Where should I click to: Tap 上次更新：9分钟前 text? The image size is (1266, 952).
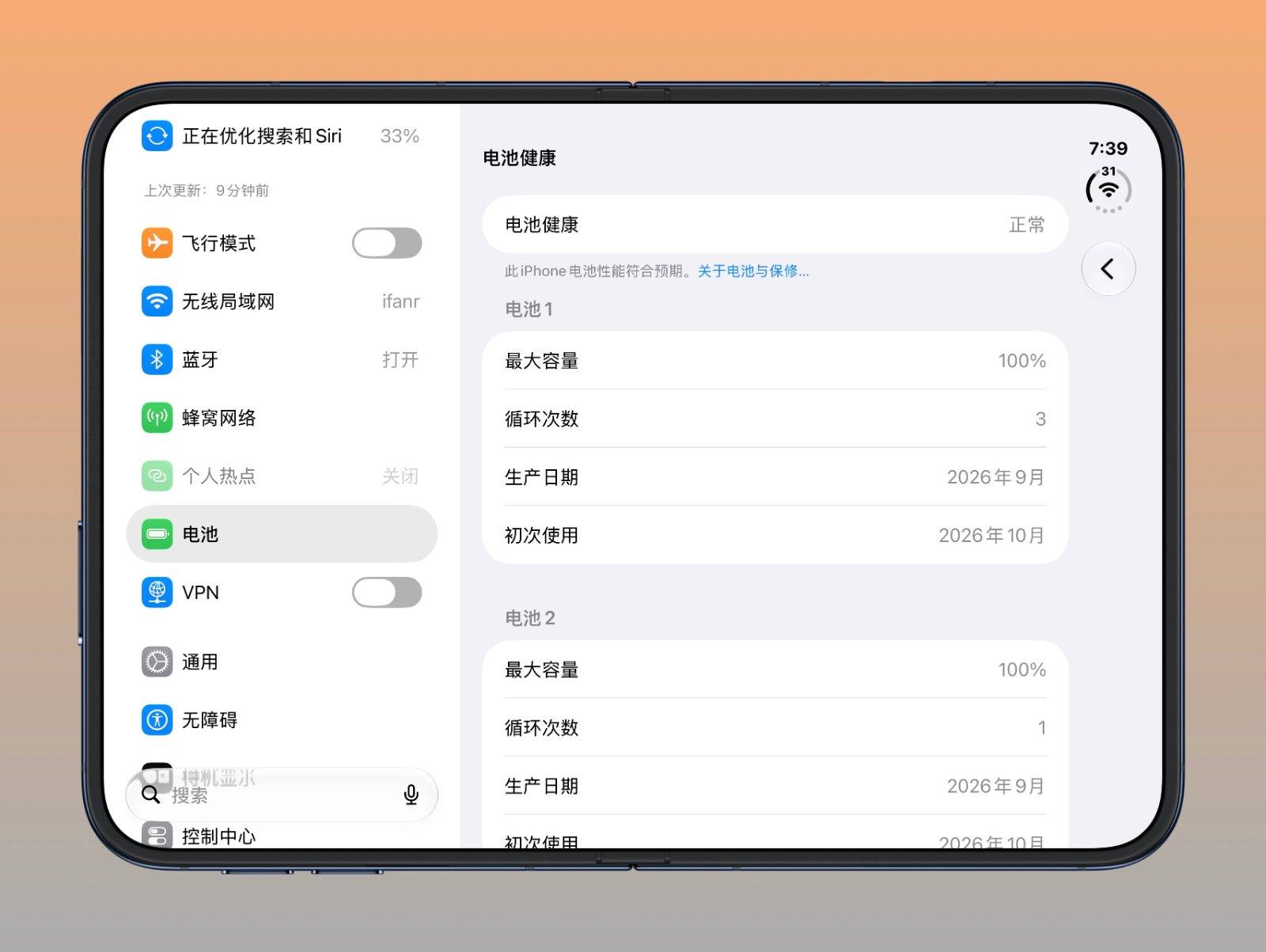[x=207, y=191]
